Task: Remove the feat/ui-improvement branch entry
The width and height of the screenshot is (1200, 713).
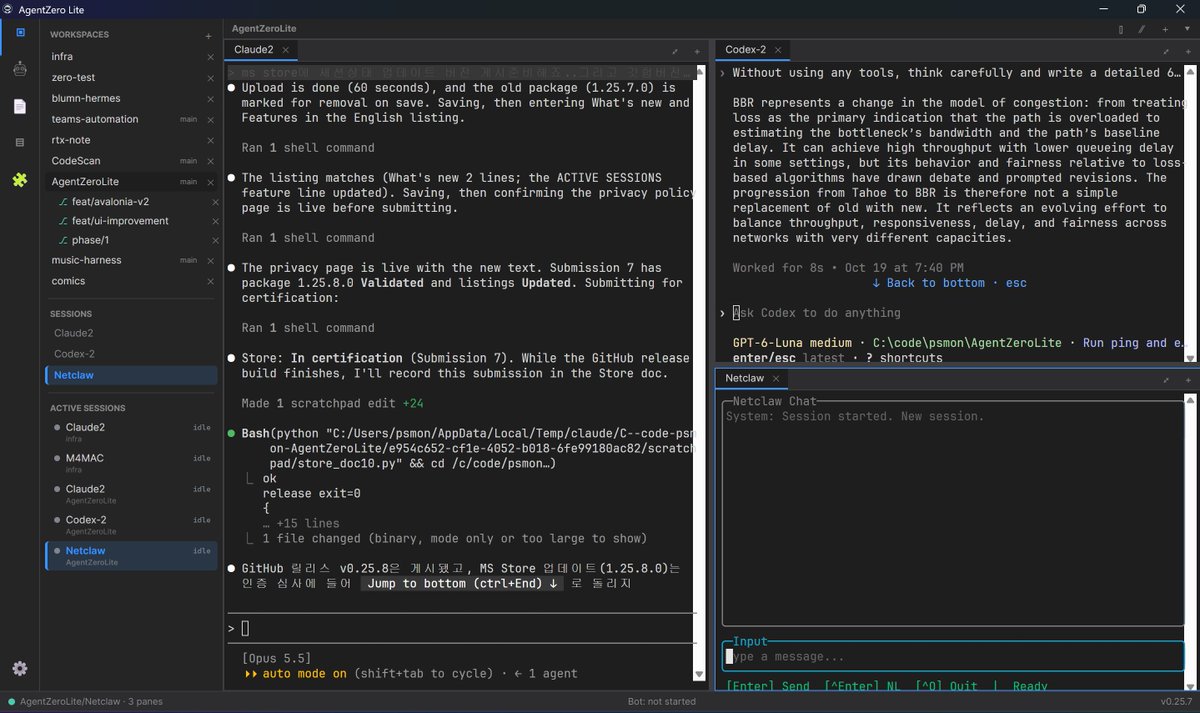Action: pyautogui.click(x=215, y=221)
